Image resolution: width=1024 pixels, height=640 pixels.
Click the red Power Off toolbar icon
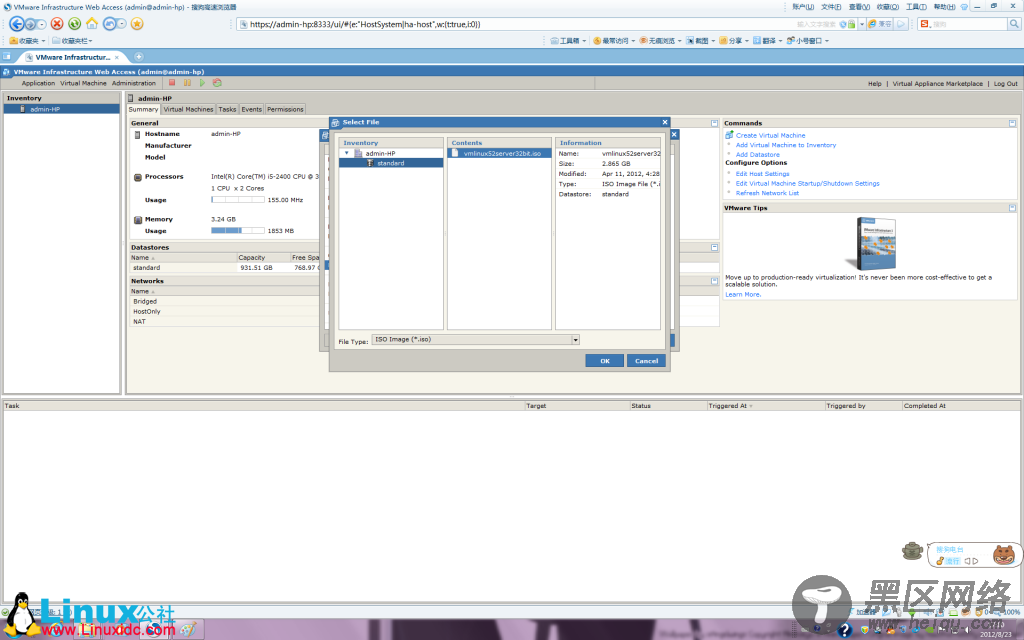(x=172, y=83)
